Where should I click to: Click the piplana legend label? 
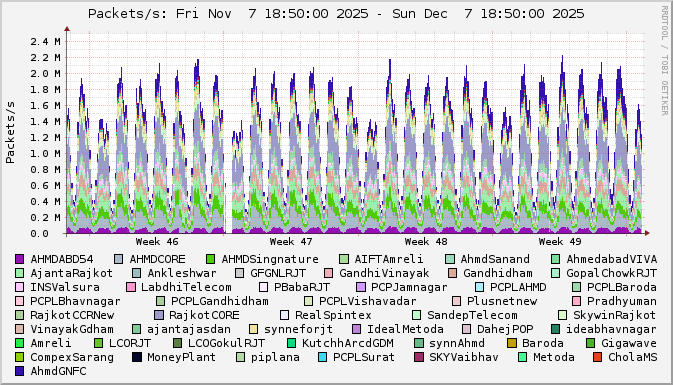point(275,357)
